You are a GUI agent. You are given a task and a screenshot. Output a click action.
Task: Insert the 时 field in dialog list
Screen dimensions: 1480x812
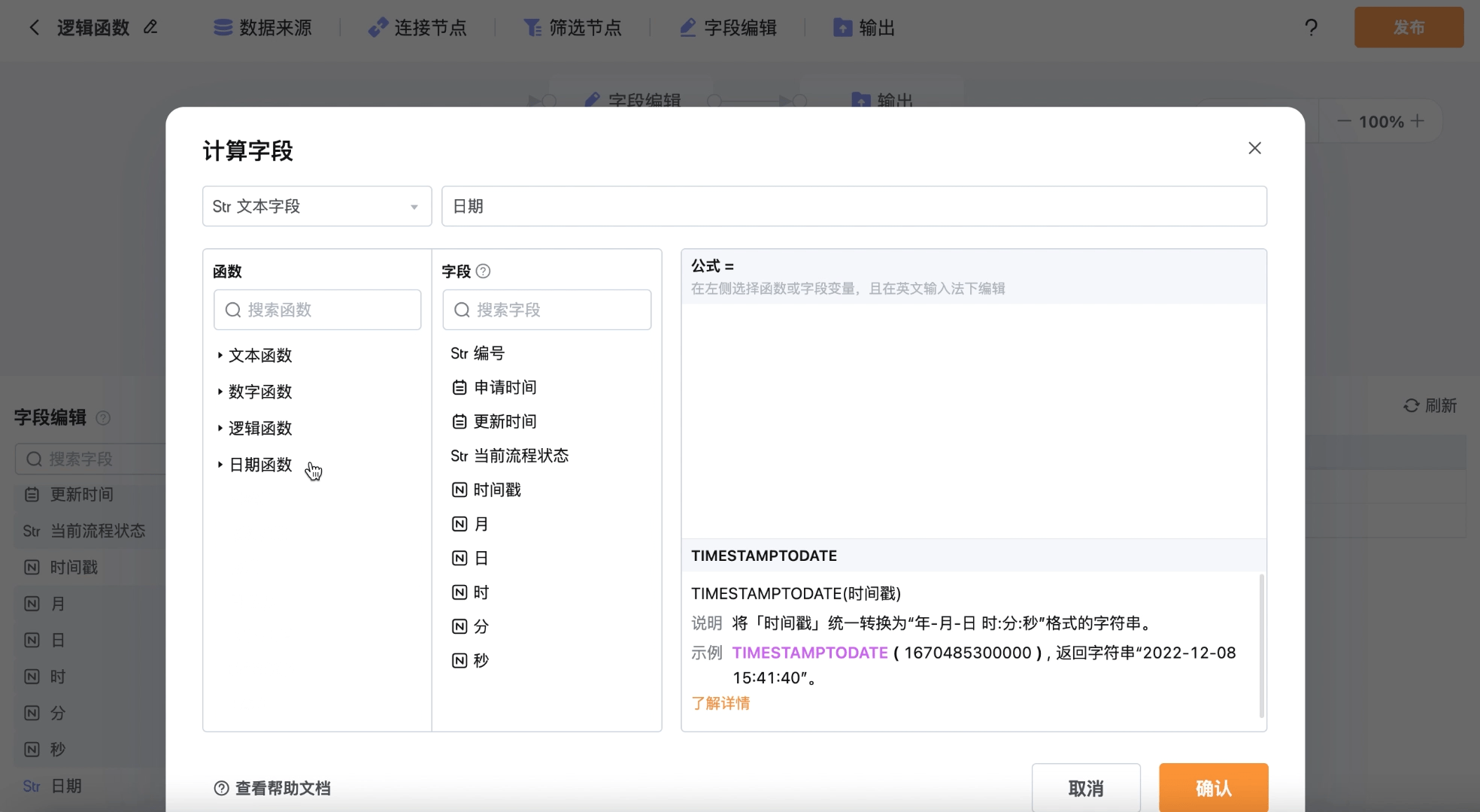click(470, 592)
